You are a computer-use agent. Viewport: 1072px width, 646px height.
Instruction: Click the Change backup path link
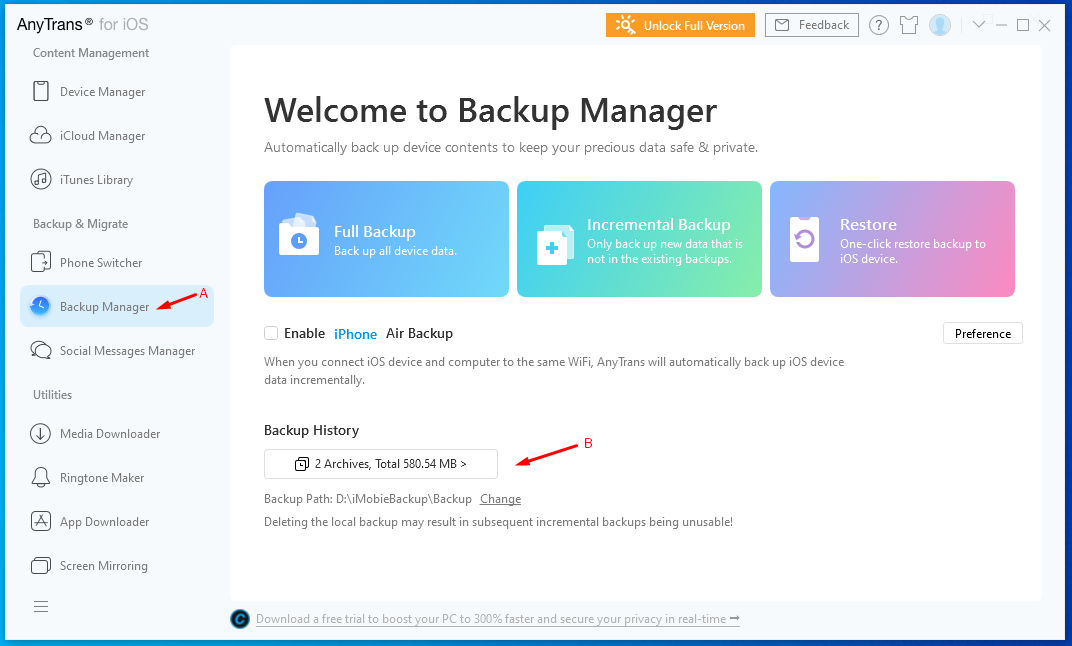point(500,499)
